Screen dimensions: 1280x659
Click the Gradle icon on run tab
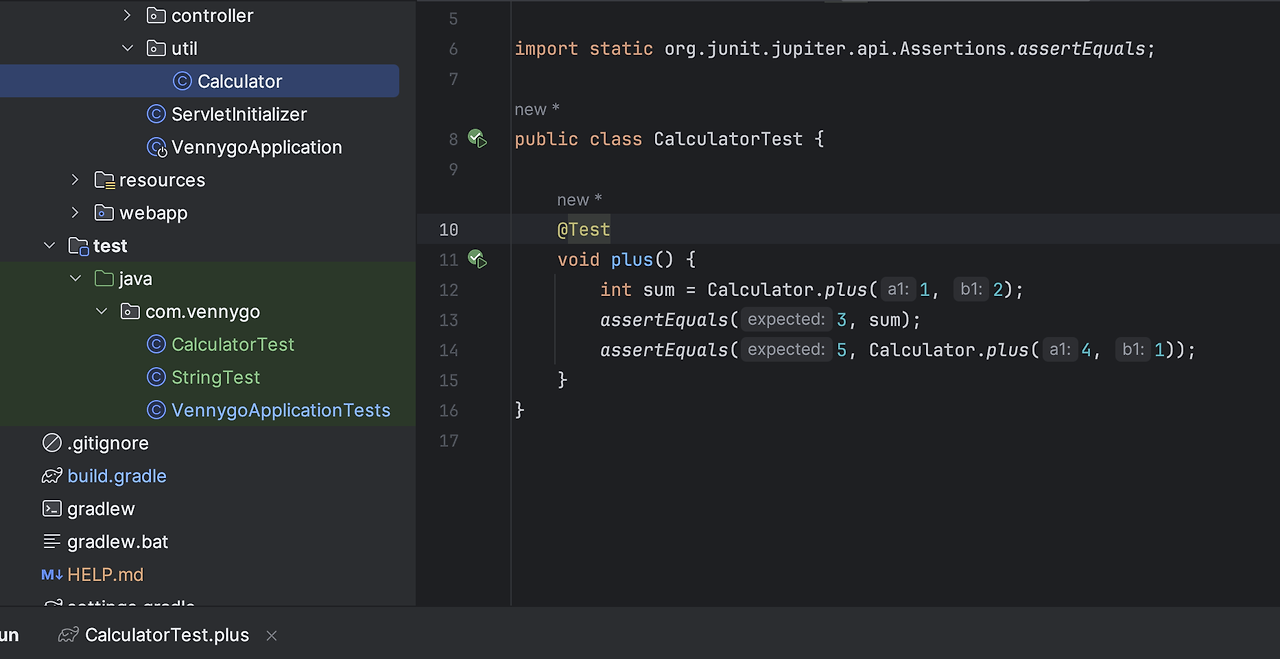click(68, 635)
